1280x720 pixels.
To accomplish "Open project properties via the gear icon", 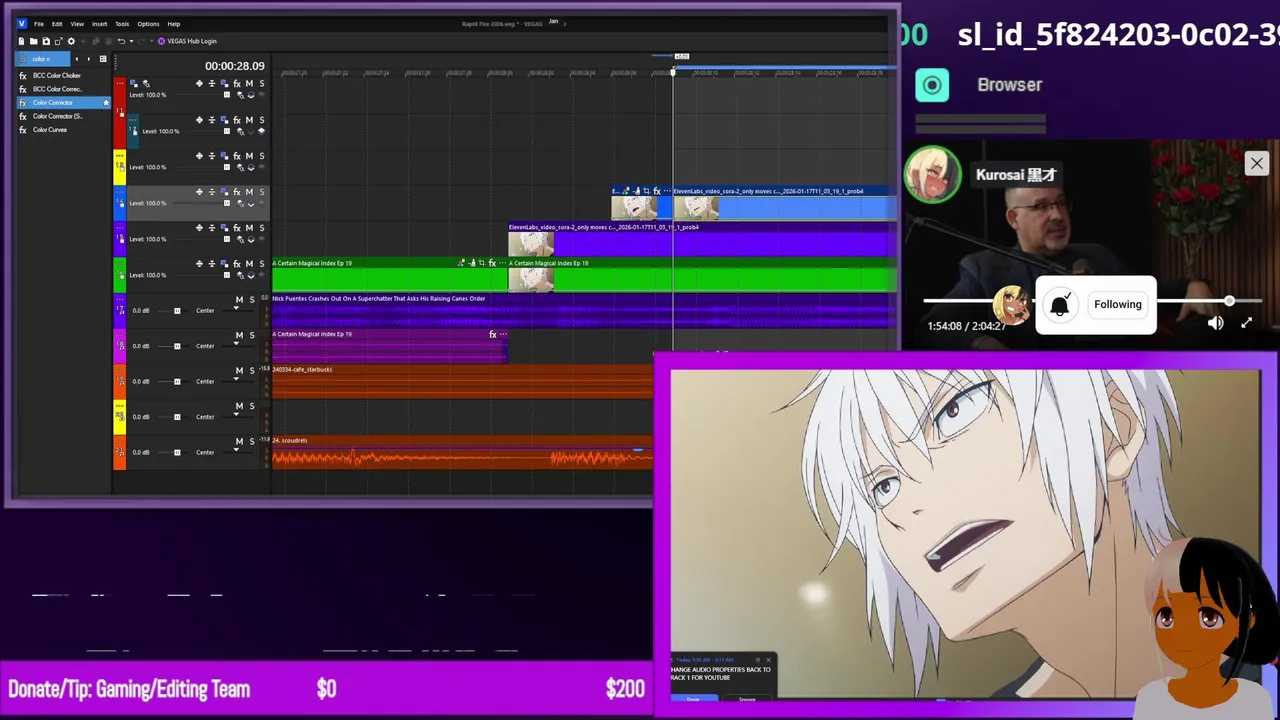I will coord(71,41).
